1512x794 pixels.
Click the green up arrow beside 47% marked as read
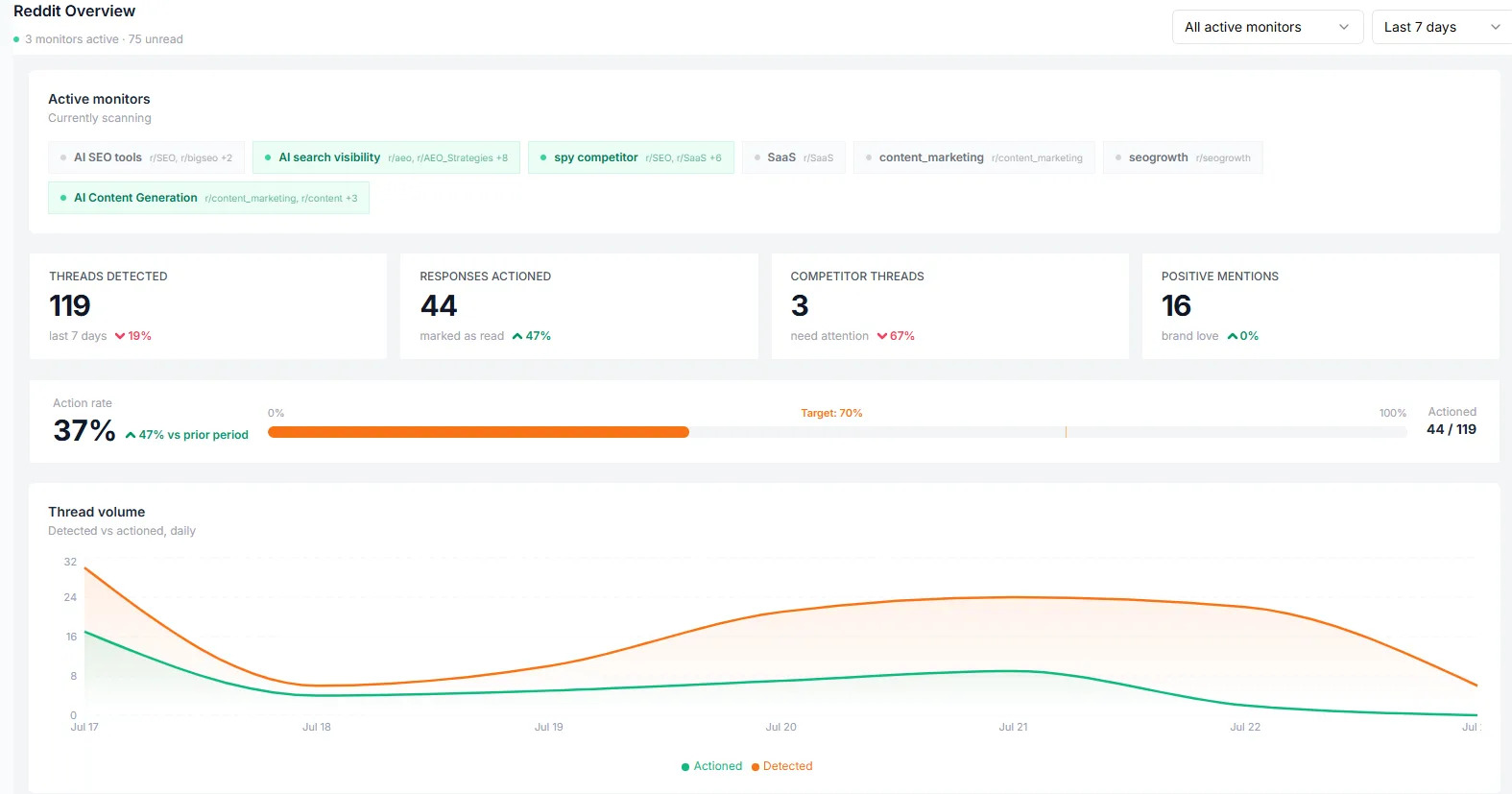click(x=517, y=336)
